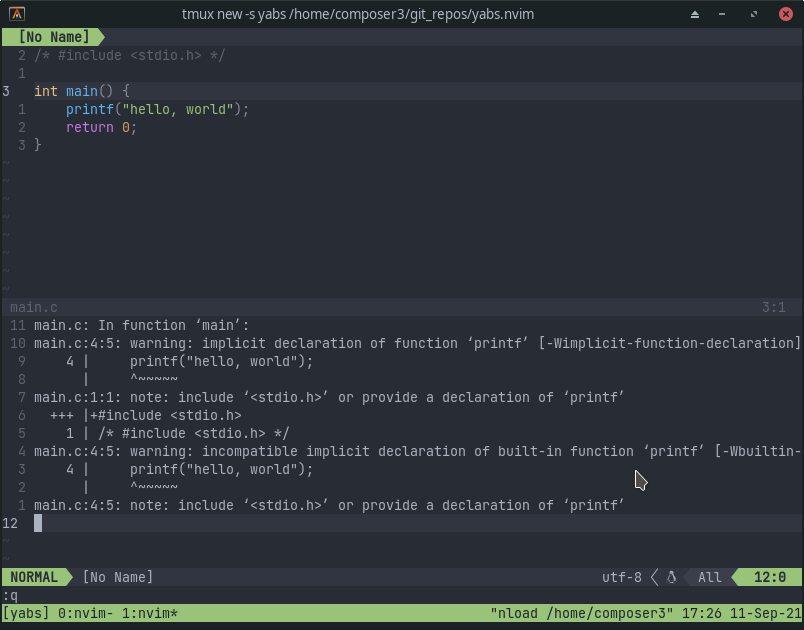This screenshot has width=804, height=630.
Task: Click the Linux penguin icon in statusline
Action: (671, 577)
